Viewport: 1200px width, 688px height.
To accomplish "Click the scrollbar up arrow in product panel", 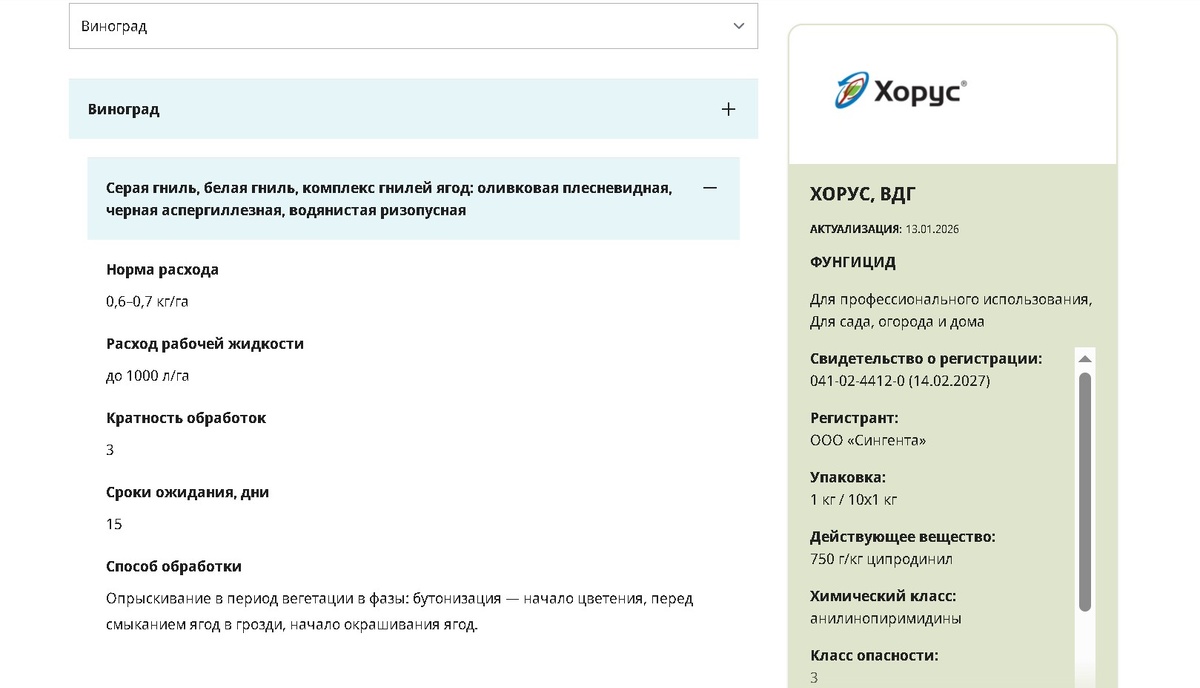I will (1085, 358).
